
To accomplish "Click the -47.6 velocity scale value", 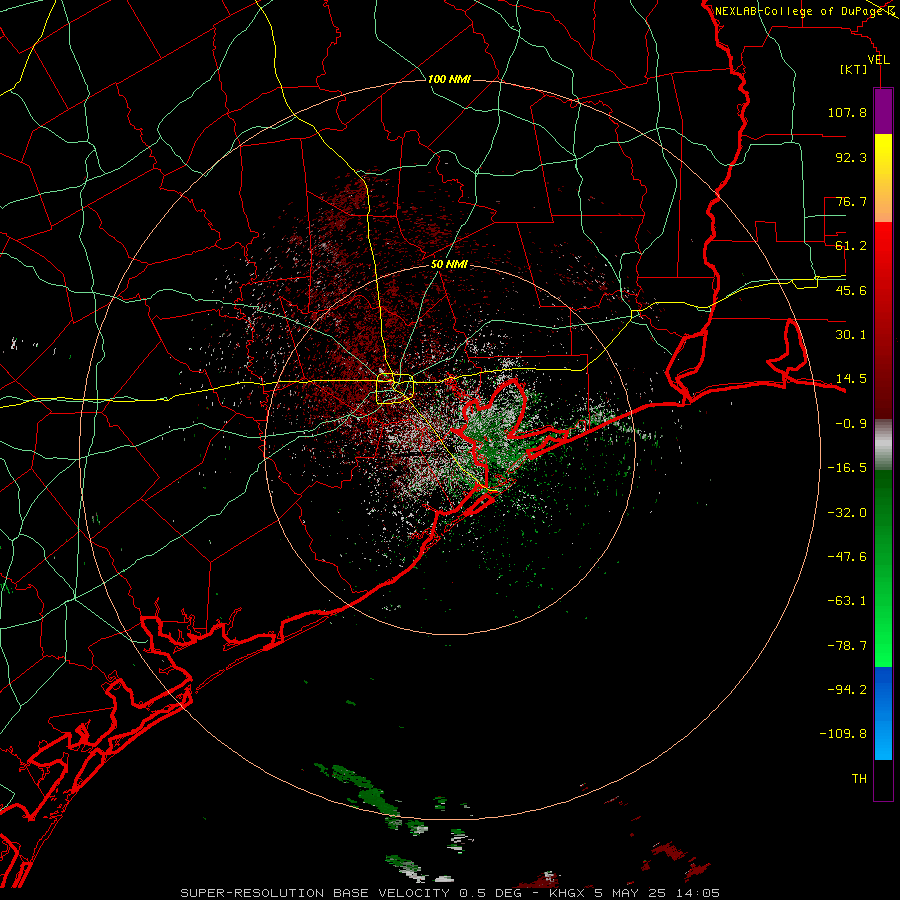I will 847,557.
